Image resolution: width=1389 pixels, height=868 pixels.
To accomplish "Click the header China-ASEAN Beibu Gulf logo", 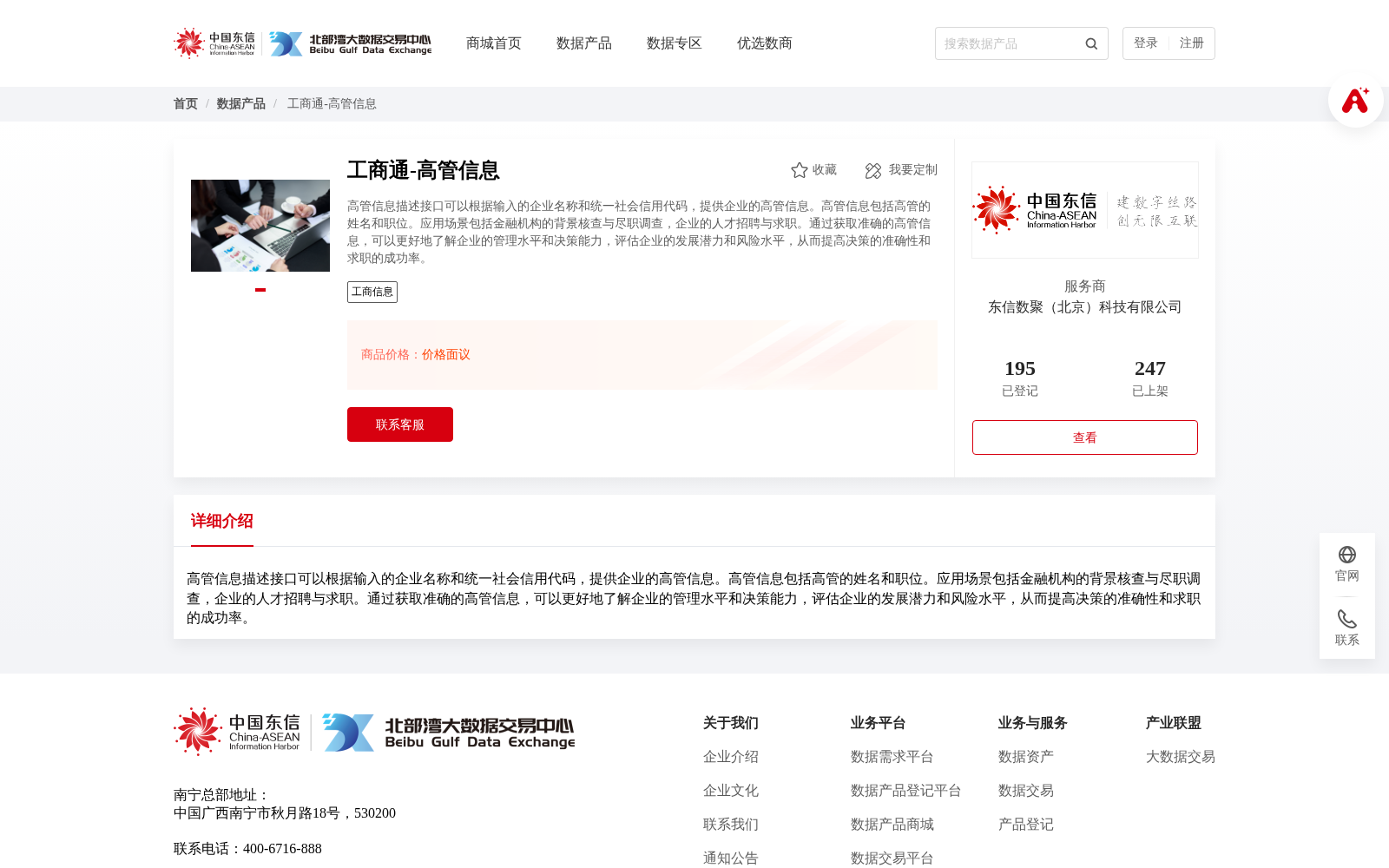I will [302, 43].
